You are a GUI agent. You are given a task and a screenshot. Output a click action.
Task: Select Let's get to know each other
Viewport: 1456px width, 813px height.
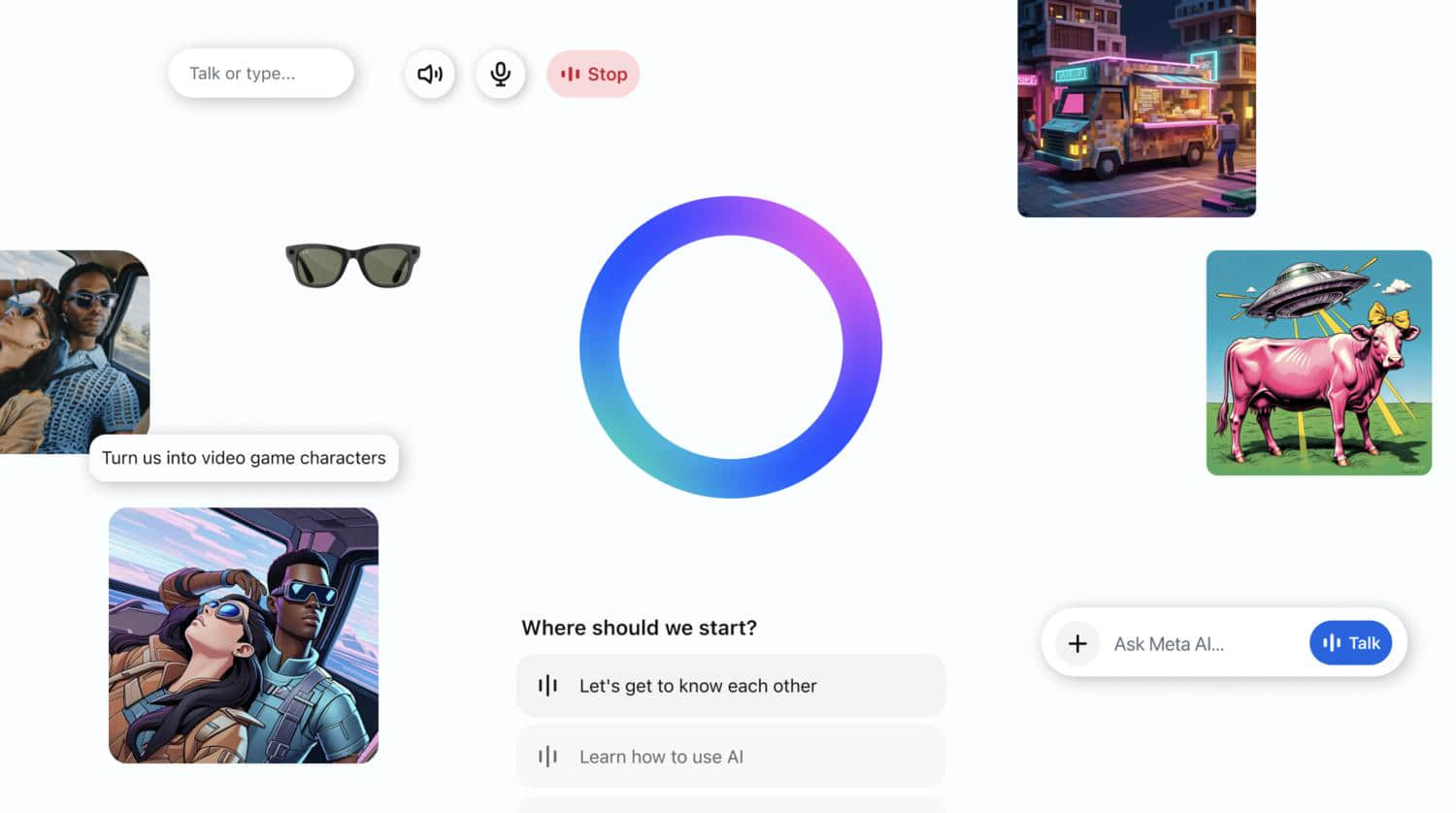click(731, 686)
